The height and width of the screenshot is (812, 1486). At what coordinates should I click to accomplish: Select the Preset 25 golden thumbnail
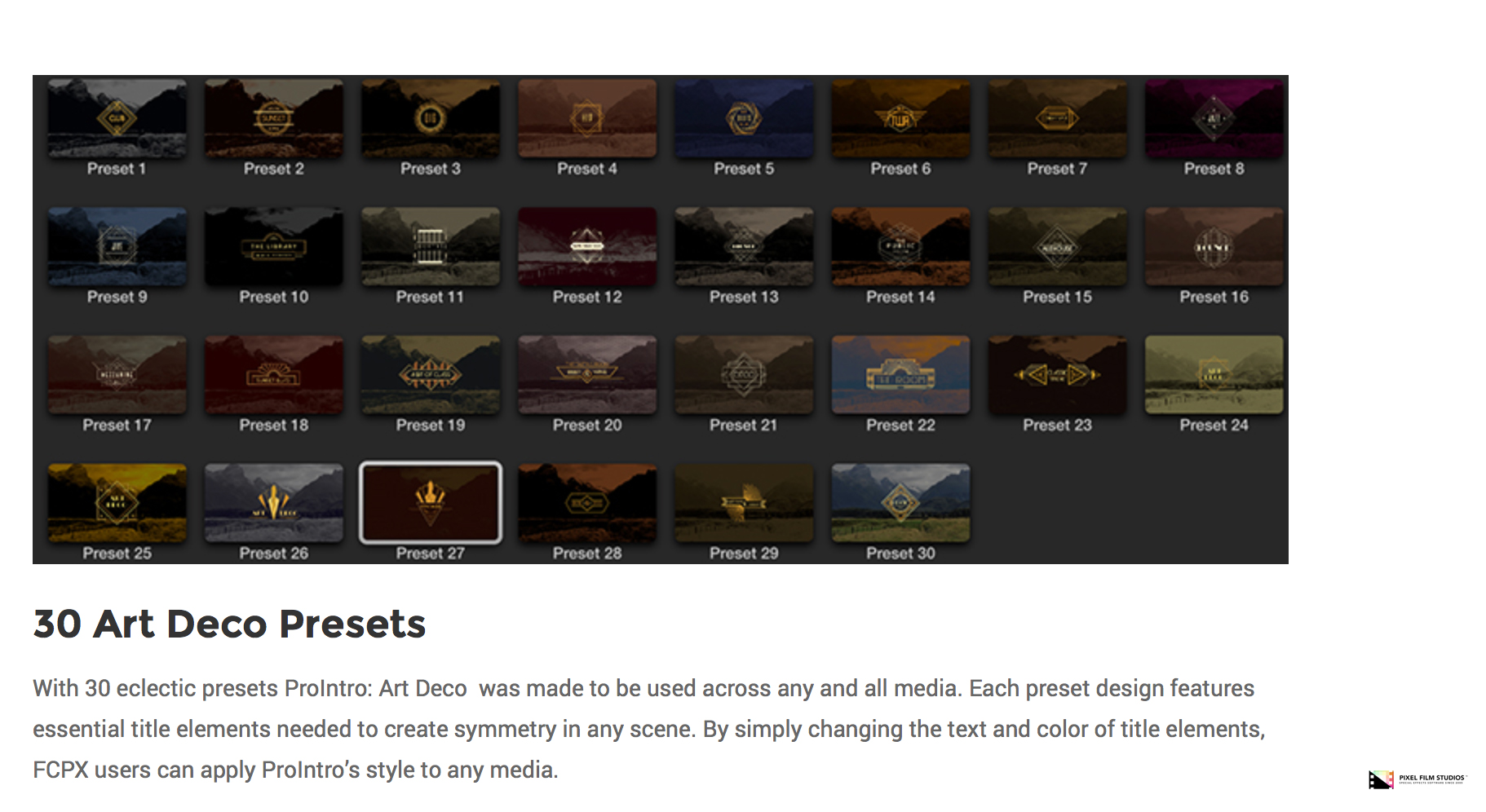[x=117, y=502]
